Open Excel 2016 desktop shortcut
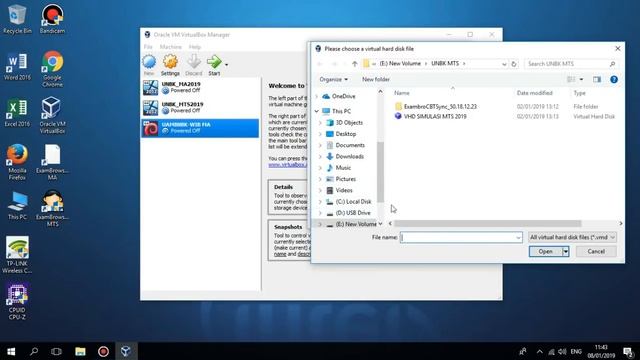This screenshot has height=360, width=640. (x=17, y=112)
